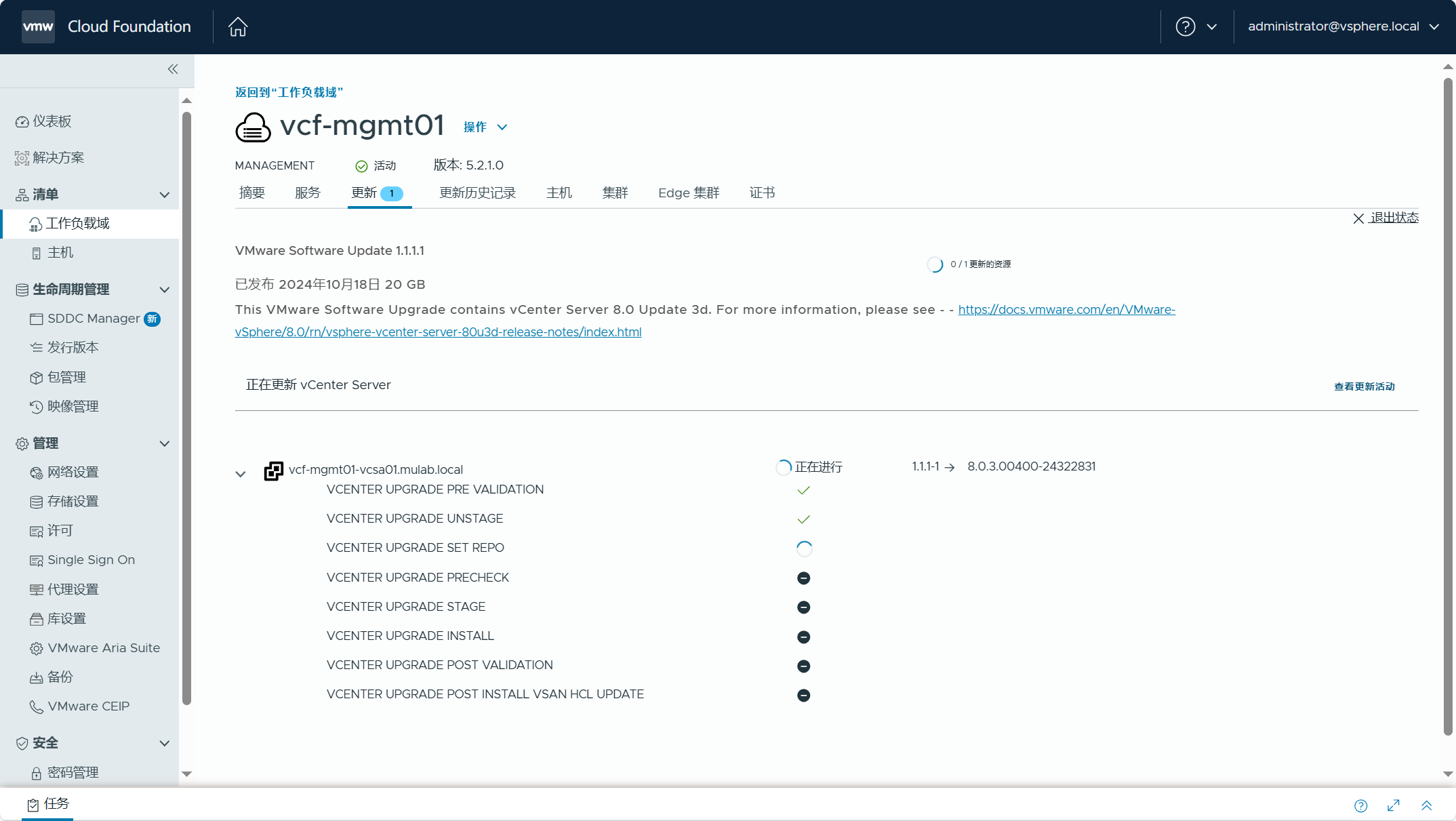Collapse the 安全 section
This screenshot has width=1456, height=821.
click(x=164, y=744)
